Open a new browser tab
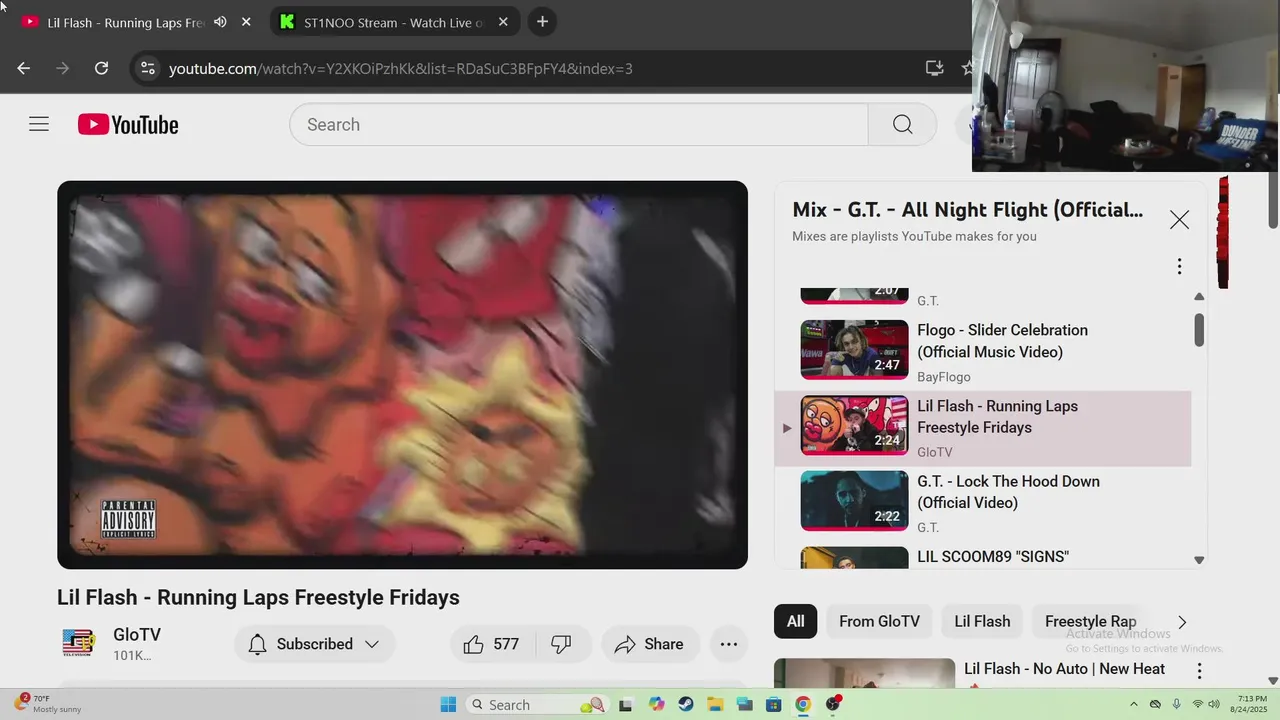1280x720 pixels. coord(542,22)
